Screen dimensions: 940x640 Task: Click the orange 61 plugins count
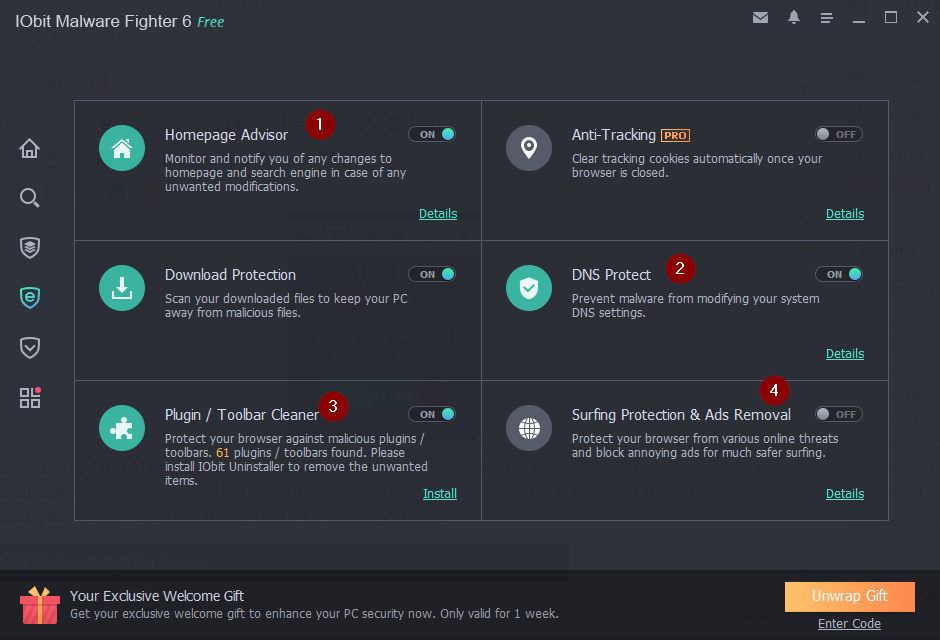[222, 453]
